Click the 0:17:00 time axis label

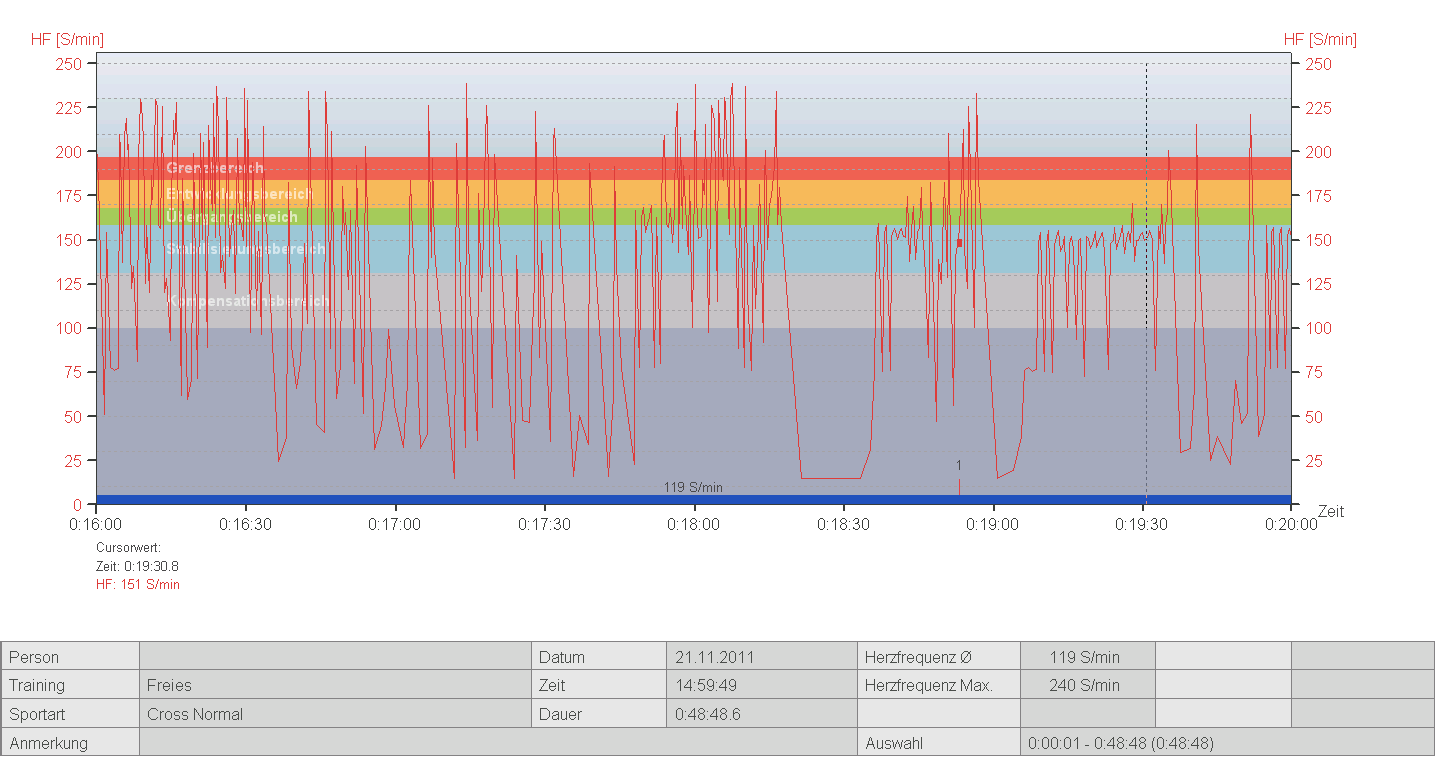click(396, 524)
